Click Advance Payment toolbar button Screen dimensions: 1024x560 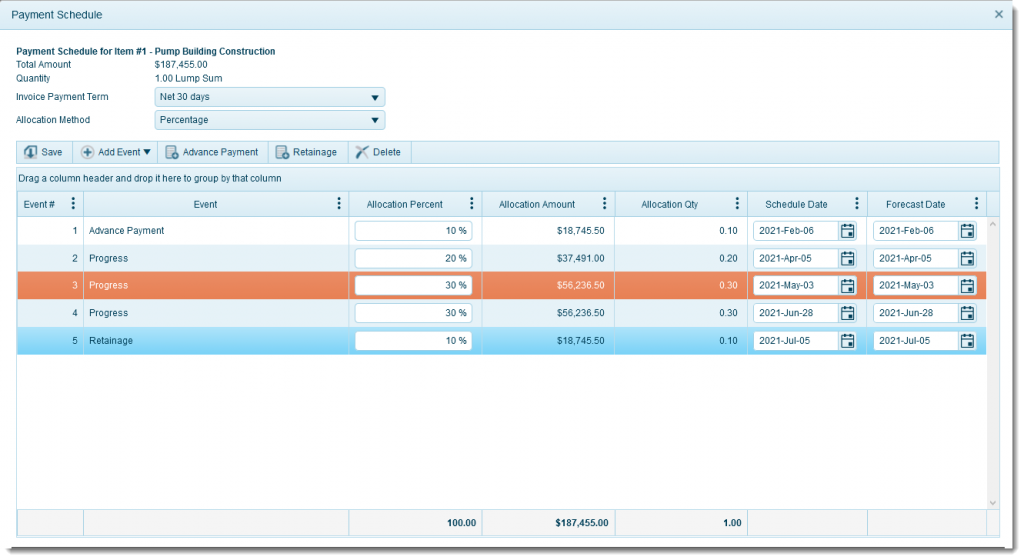(x=212, y=152)
